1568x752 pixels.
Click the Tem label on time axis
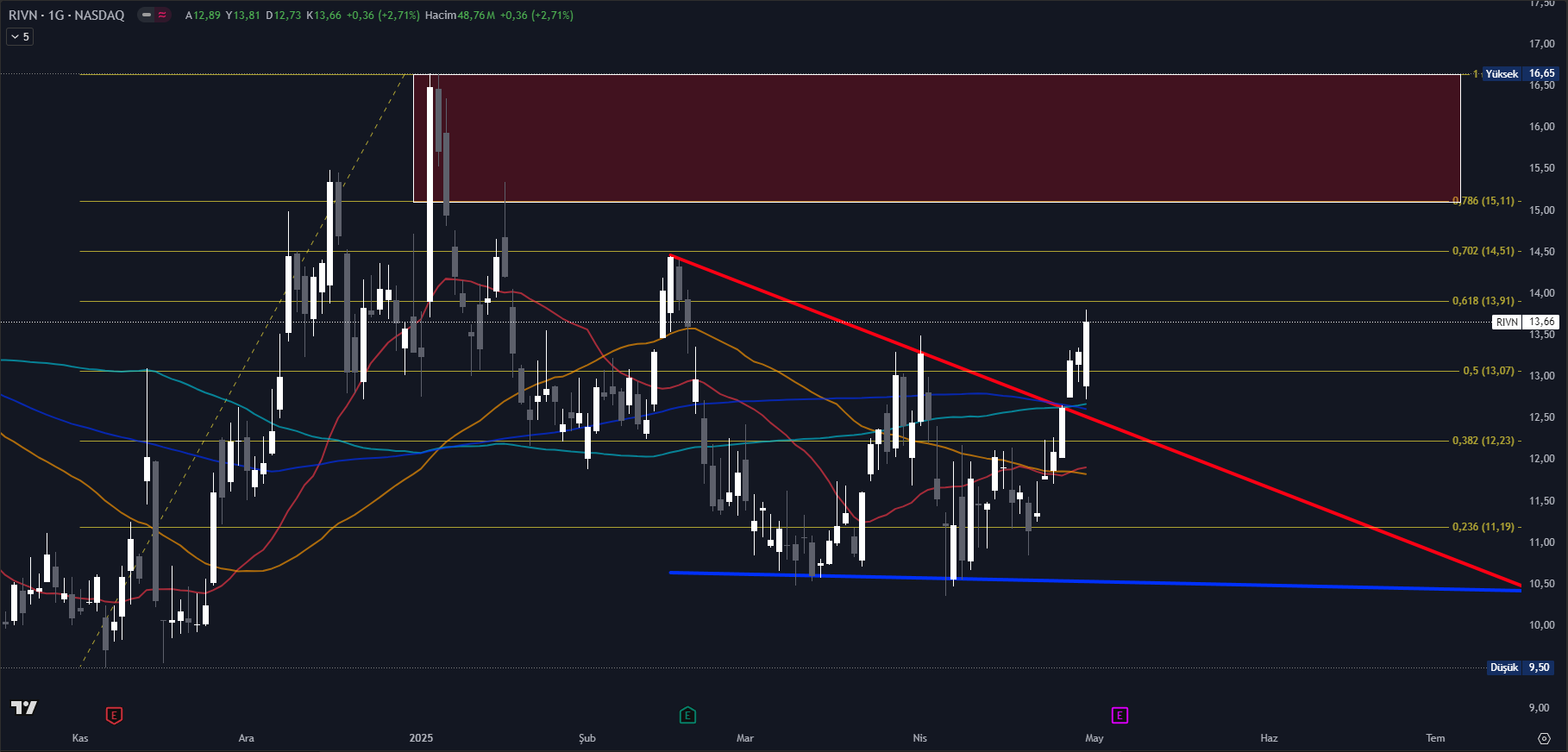(1435, 738)
